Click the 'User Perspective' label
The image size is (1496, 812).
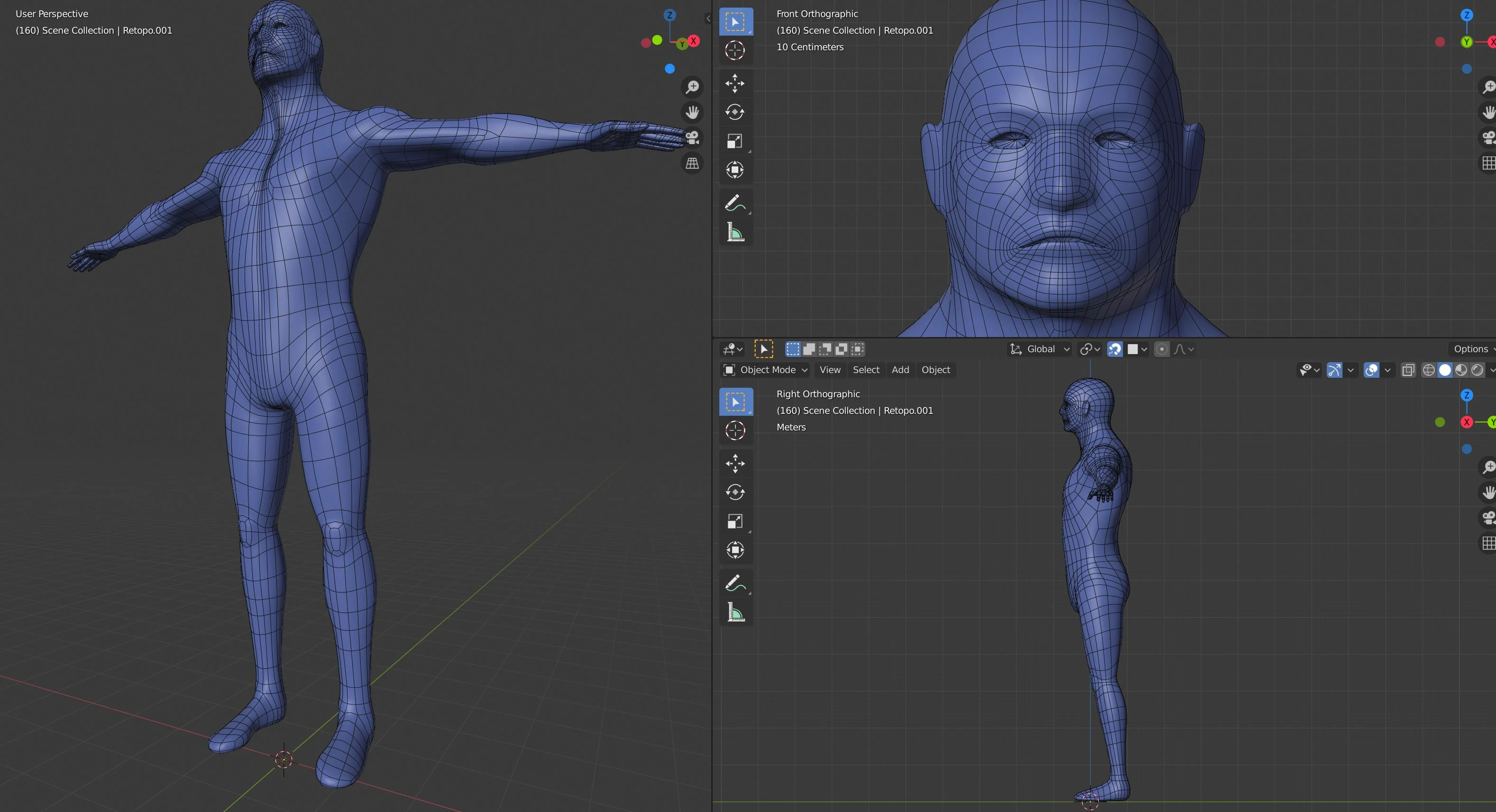point(52,14)
